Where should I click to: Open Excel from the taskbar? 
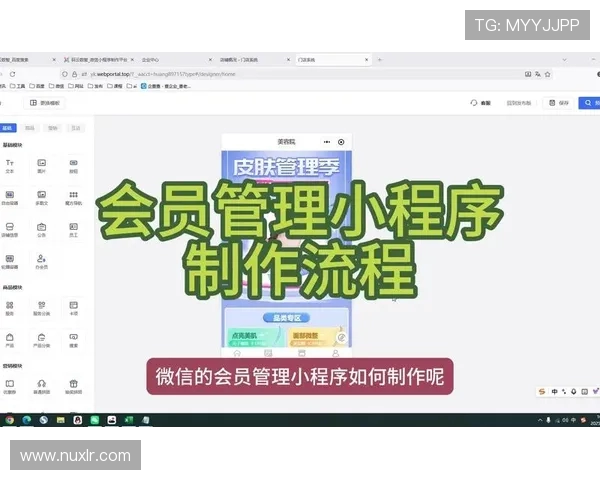[x=129, y=420]
